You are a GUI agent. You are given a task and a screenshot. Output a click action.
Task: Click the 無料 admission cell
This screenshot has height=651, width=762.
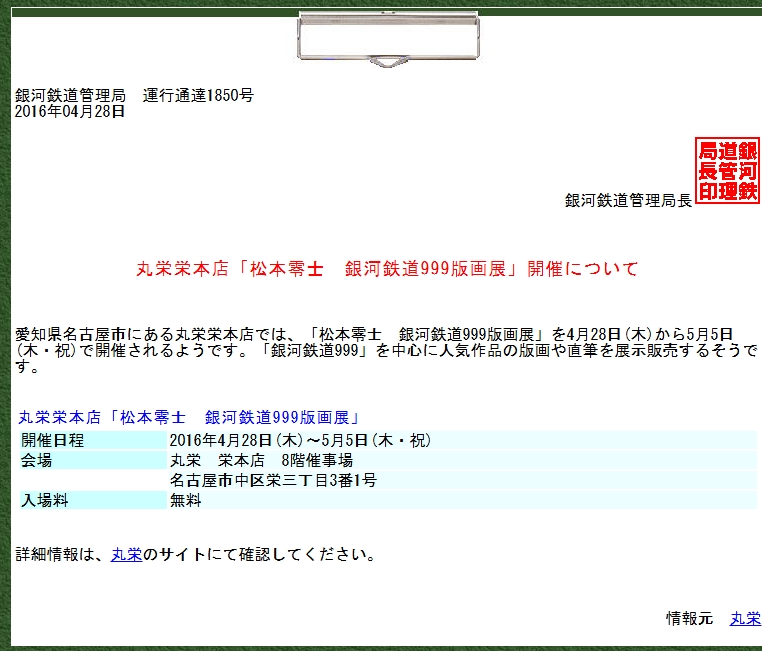pyautogui.click(x=462, y=500)
